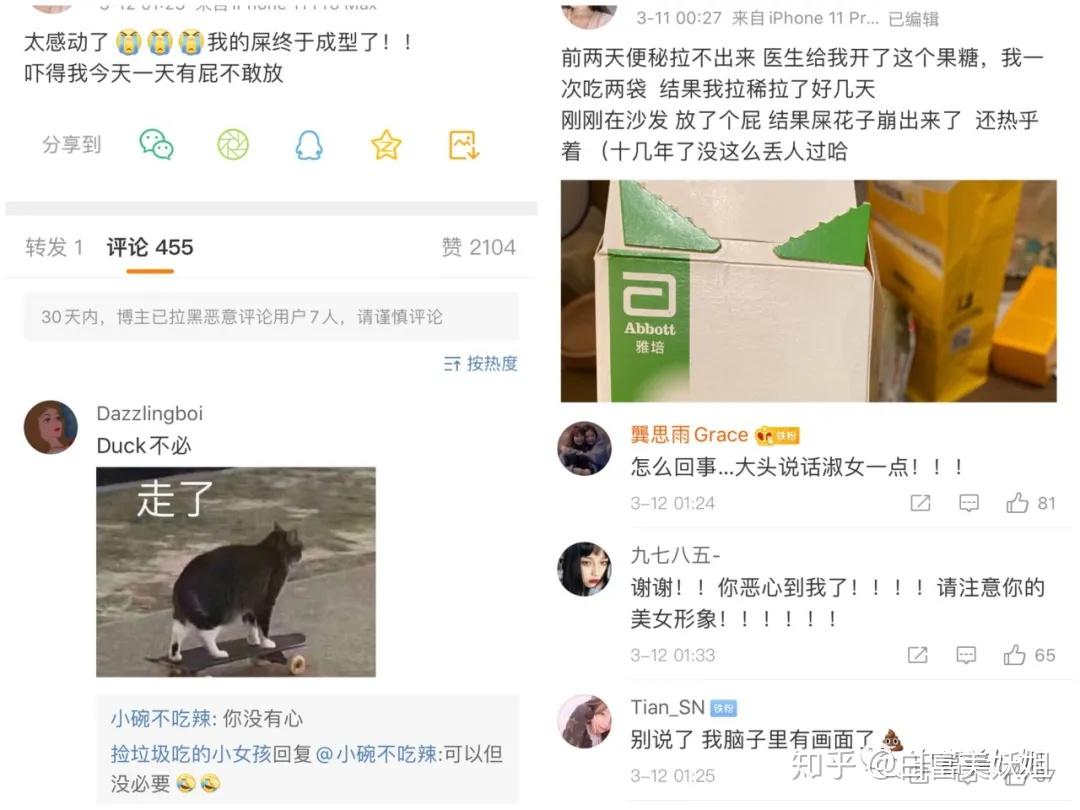Save post as image icon
Viewport: 1080px width, 810px height.
[464, 145]
